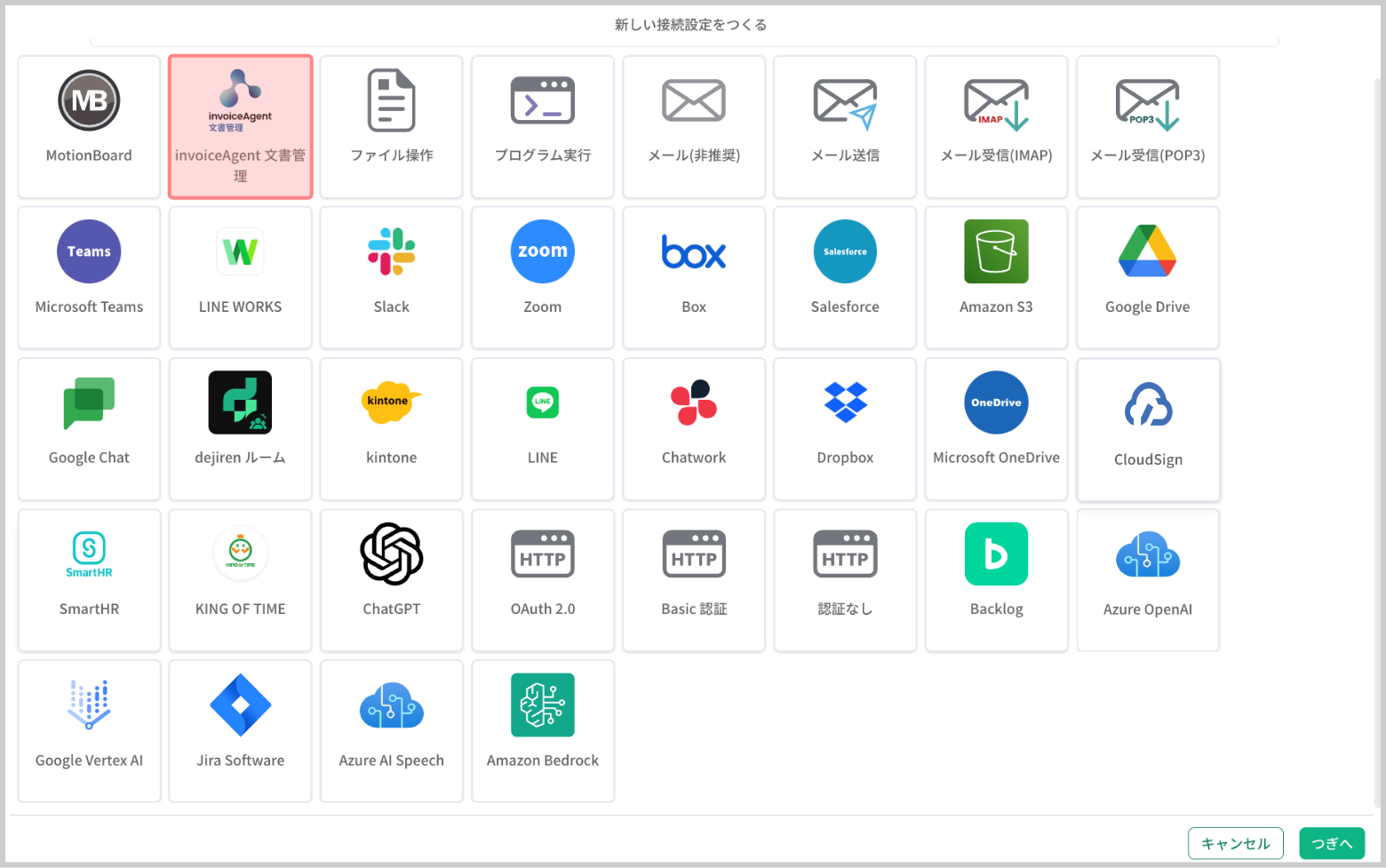Select the KING OF TIME connector
The width and height of the screenshot is (1386, 868).
[x=240, y=580]
